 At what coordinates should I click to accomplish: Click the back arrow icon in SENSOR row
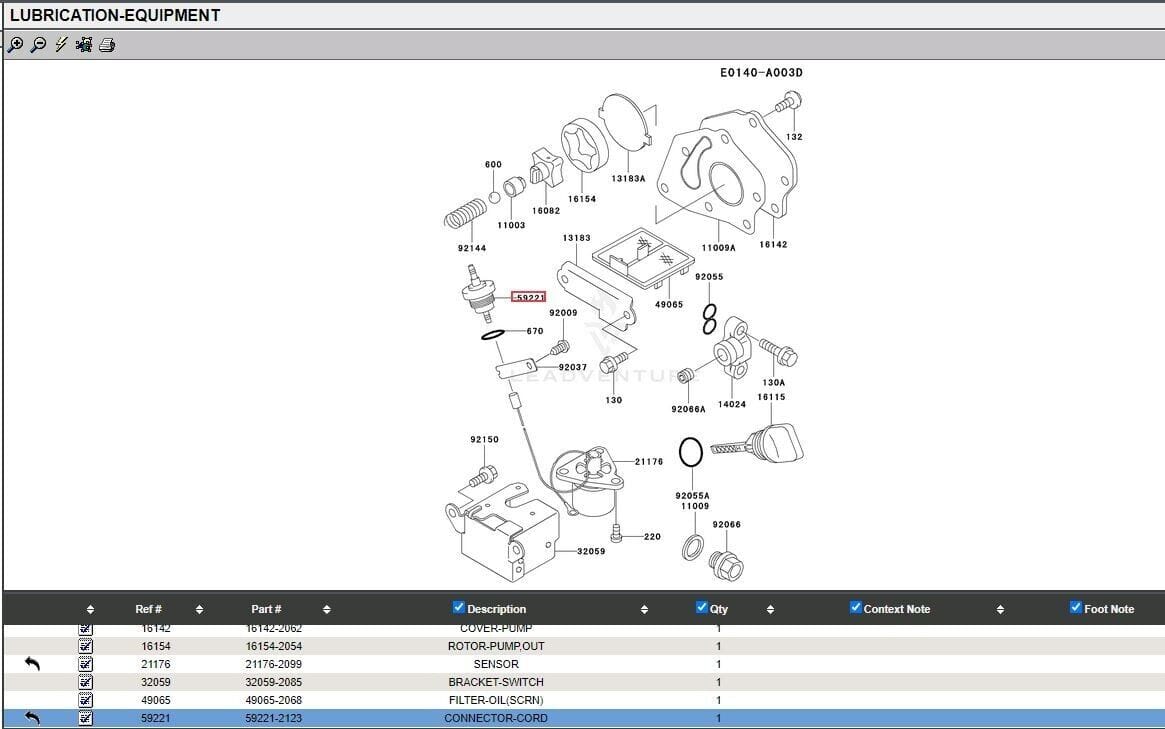pos(32,664)
